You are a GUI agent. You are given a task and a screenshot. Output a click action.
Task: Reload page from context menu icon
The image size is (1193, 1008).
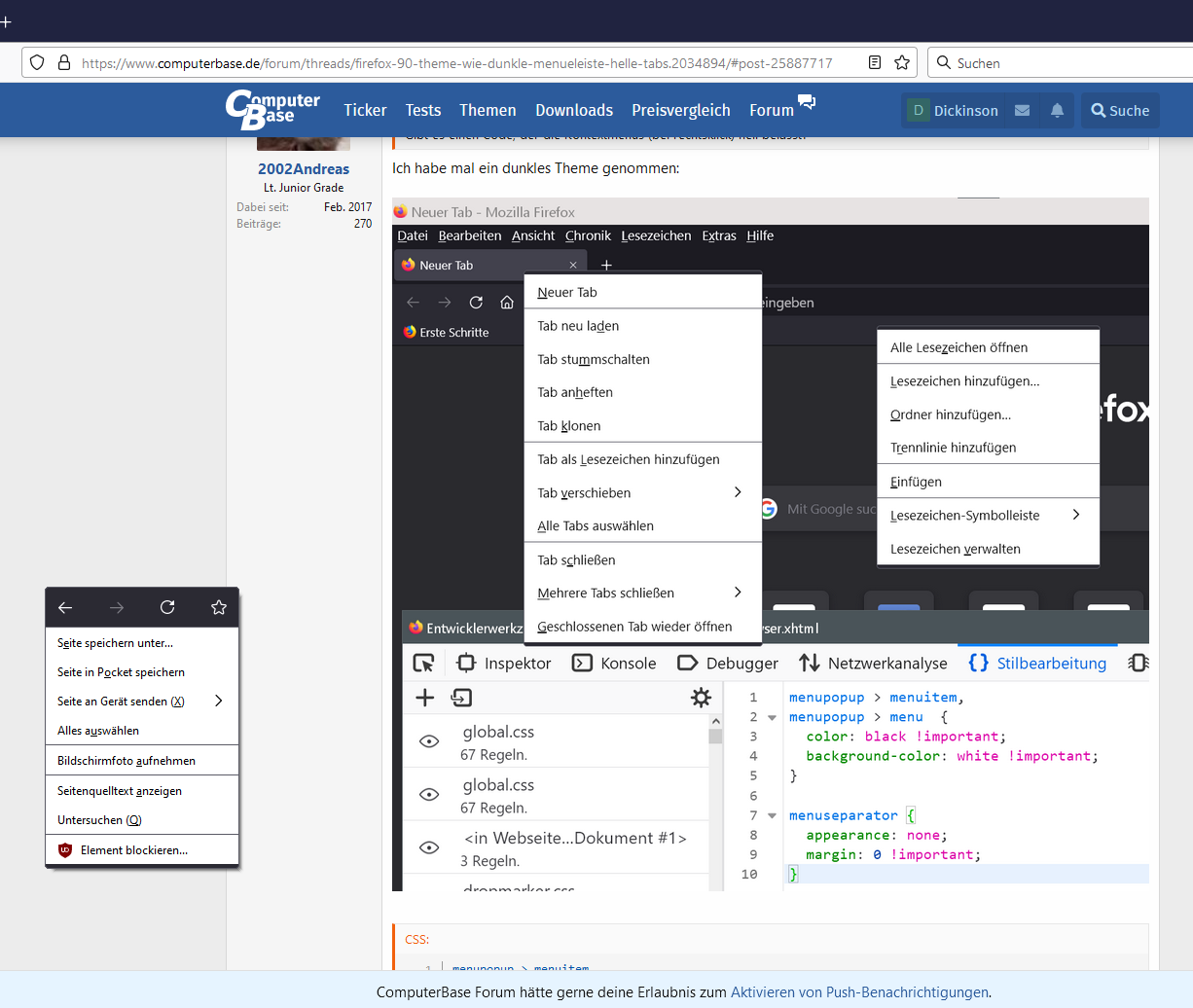pyautogui.click(x=167, y=607)
